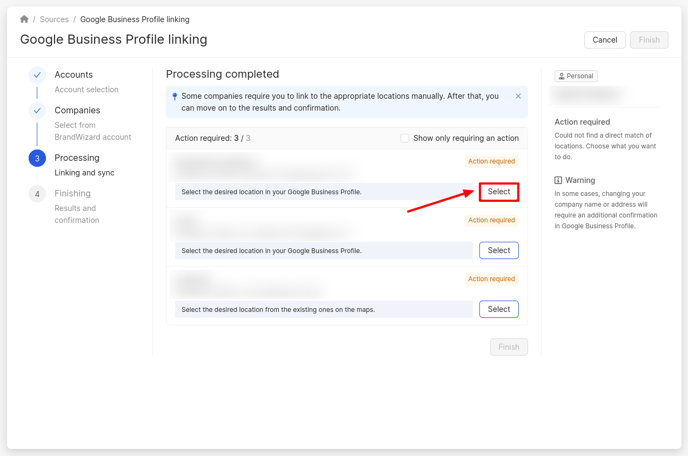Click first row Action required badge
The image size is (688, 456).
click(491, 162)
